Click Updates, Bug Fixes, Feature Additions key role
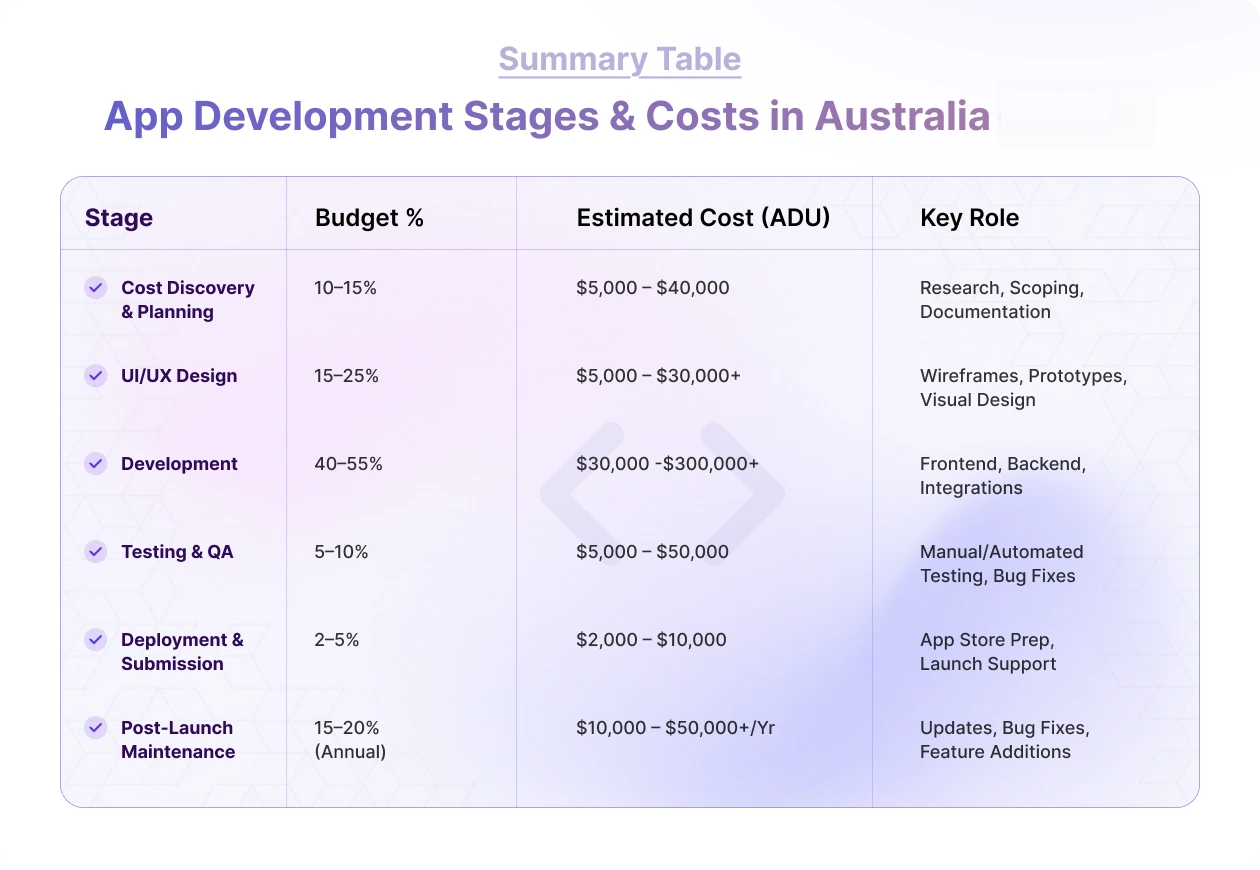Viewport: 1260px width, 870px height. 1005,740
